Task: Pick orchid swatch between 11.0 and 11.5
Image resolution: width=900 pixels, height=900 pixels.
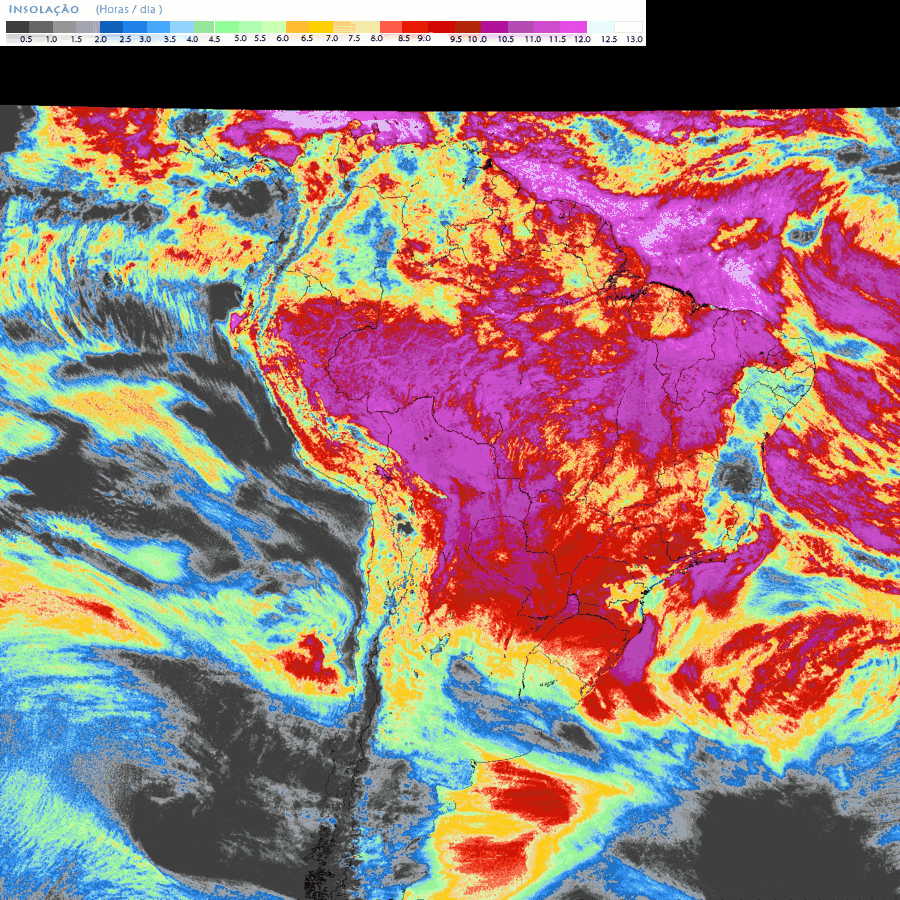Action: [546, 27]
